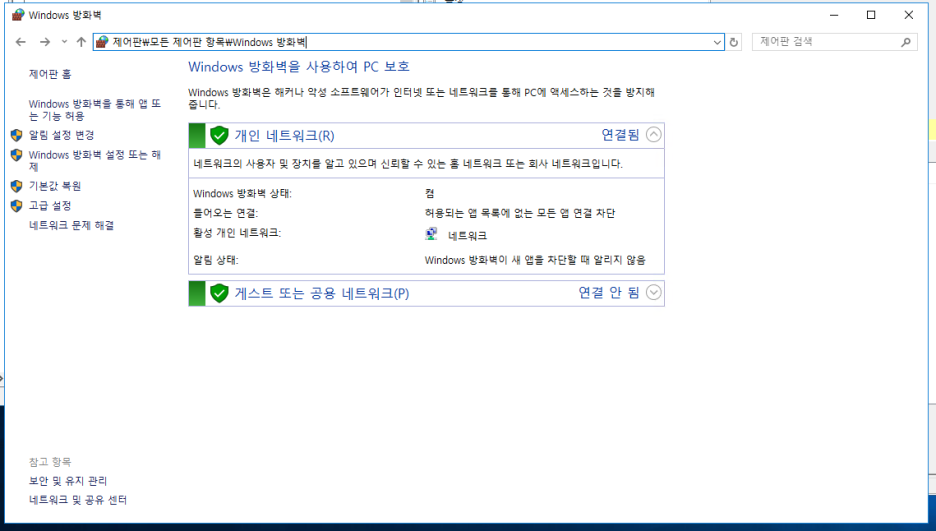Click green shield icon for 게스트 또는 공용 네트워크

(x=219, y=293)
